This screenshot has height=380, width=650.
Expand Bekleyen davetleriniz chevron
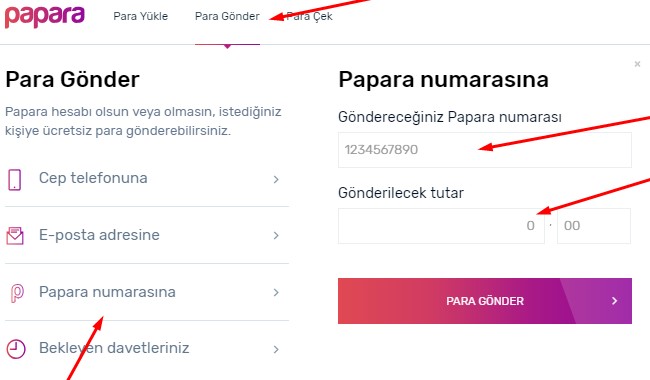pos(276,349)
